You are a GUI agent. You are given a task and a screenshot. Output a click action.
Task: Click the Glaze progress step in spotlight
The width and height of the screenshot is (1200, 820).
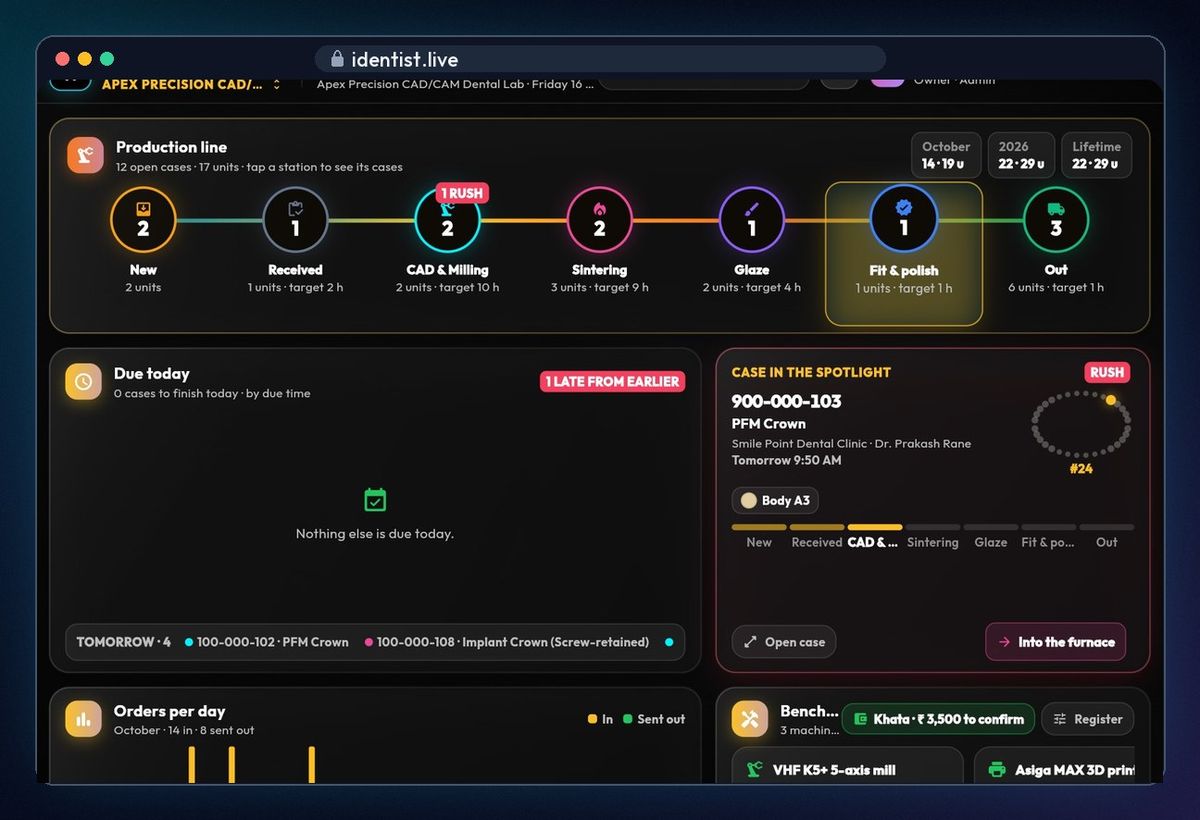click(991, 536)
